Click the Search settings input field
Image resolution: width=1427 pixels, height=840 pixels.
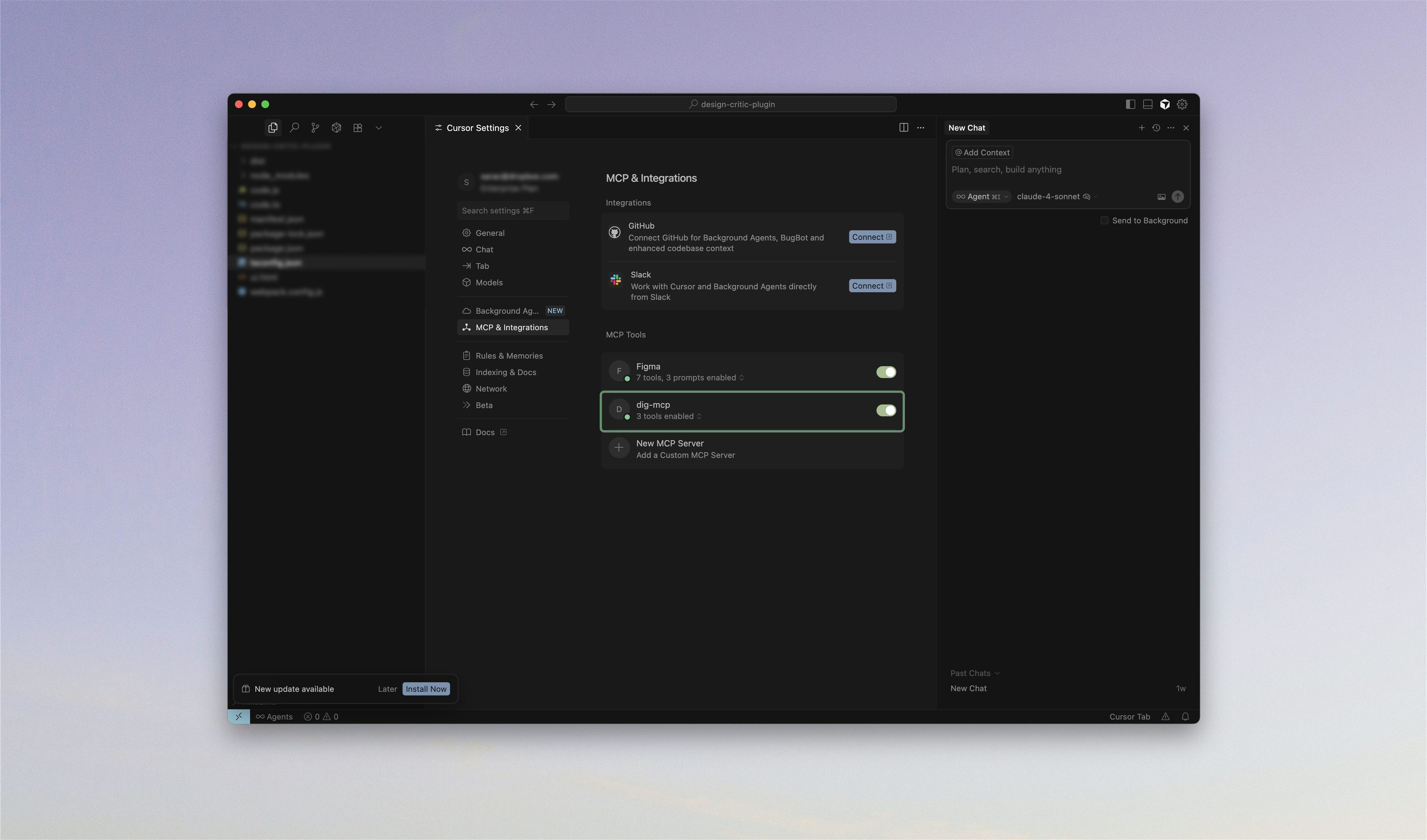[512, 211]
